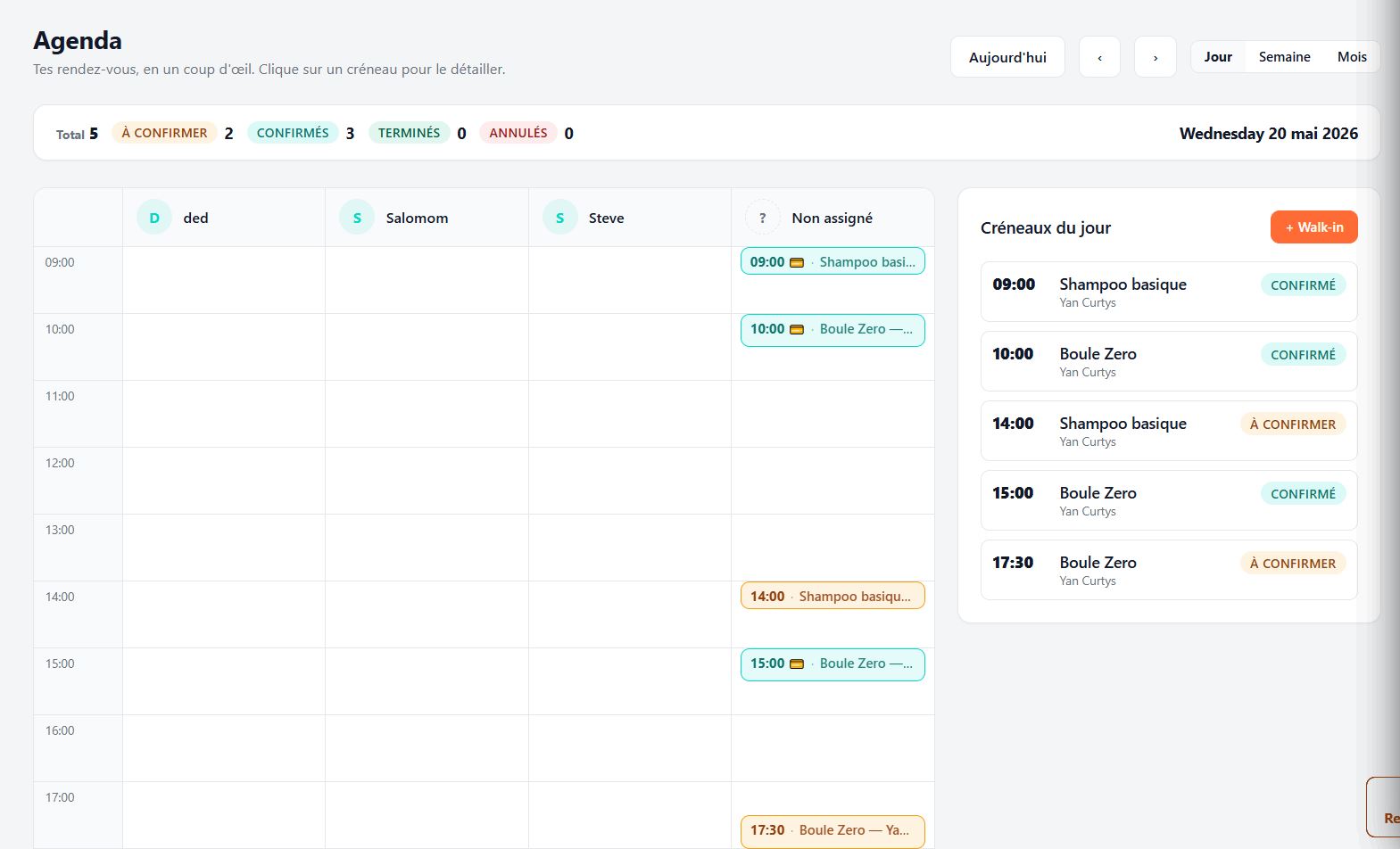
Task: Open the 09:00 Shampoo basique calendar block
Action: [833, 261]
